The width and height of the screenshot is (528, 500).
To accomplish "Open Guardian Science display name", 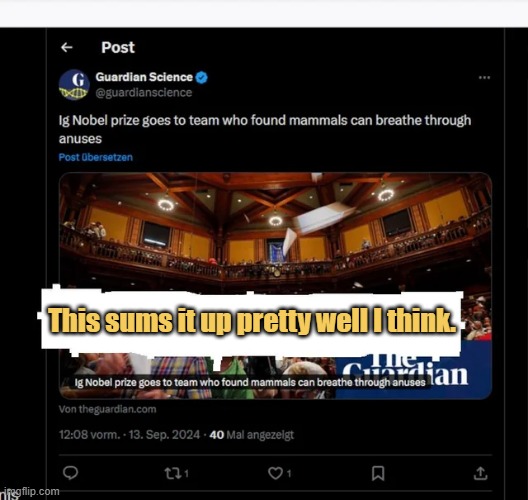I will tap(144, 77).
